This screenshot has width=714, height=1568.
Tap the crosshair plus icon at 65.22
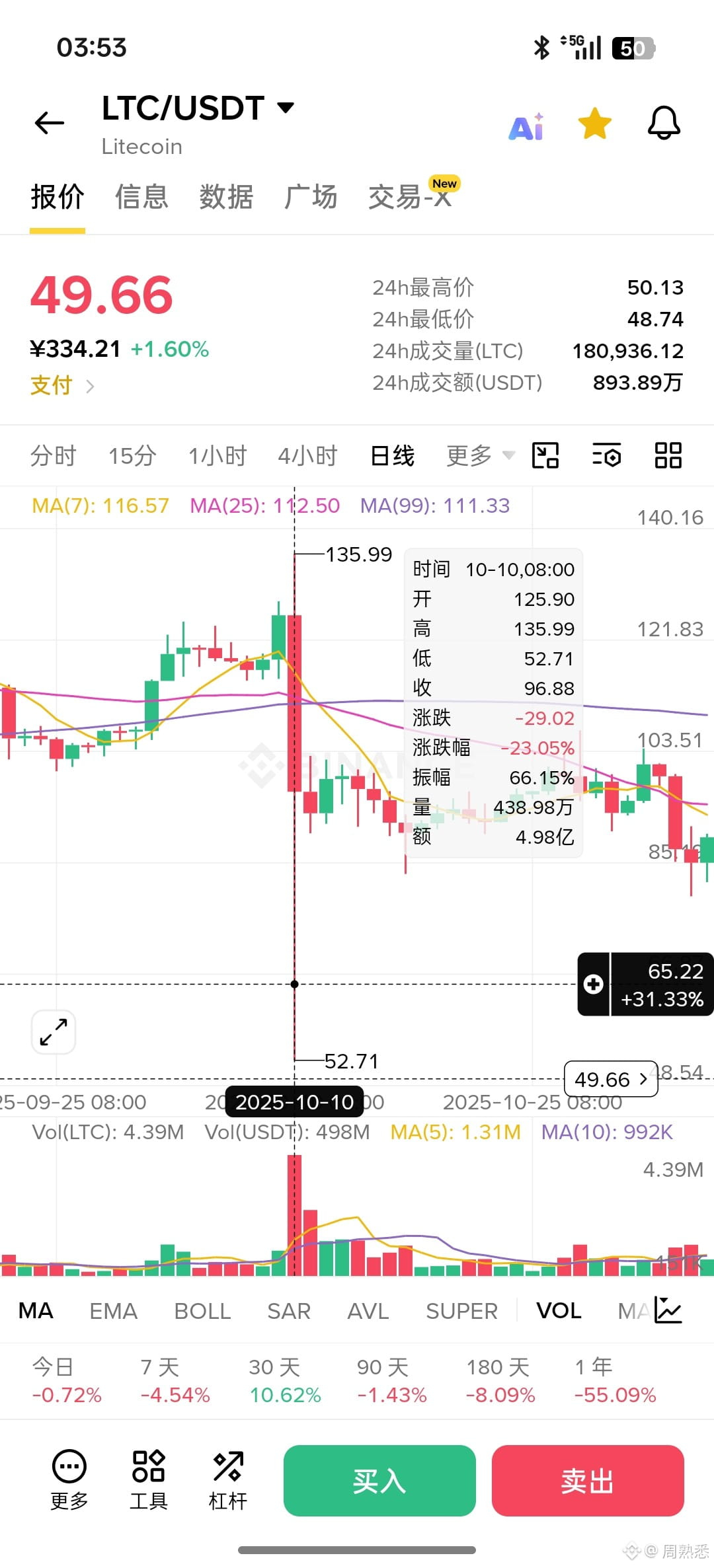click(x=594, y=984)
